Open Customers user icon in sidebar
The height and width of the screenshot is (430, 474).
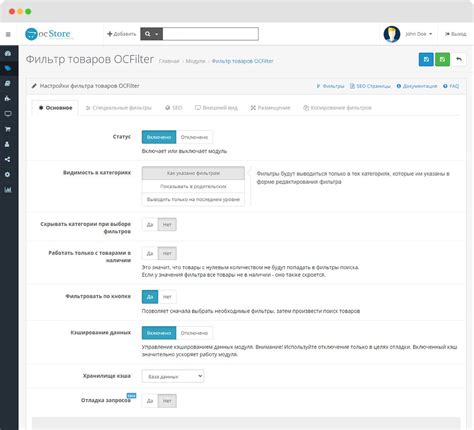[8, 144]
